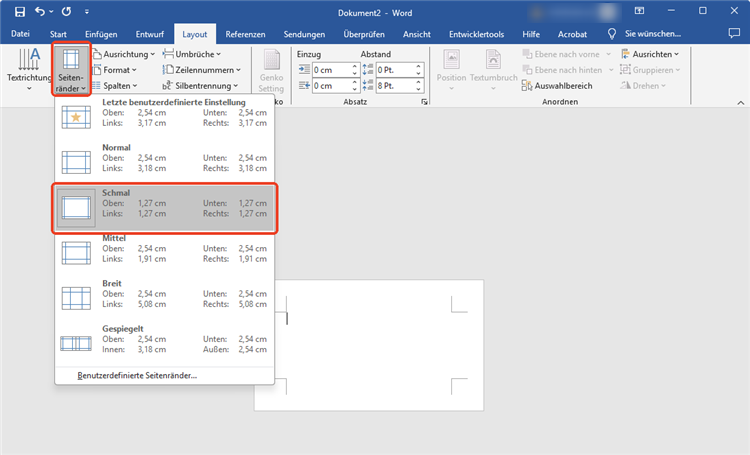Open the Datei tab
The image size is (750, 455).
coord(20,34)
